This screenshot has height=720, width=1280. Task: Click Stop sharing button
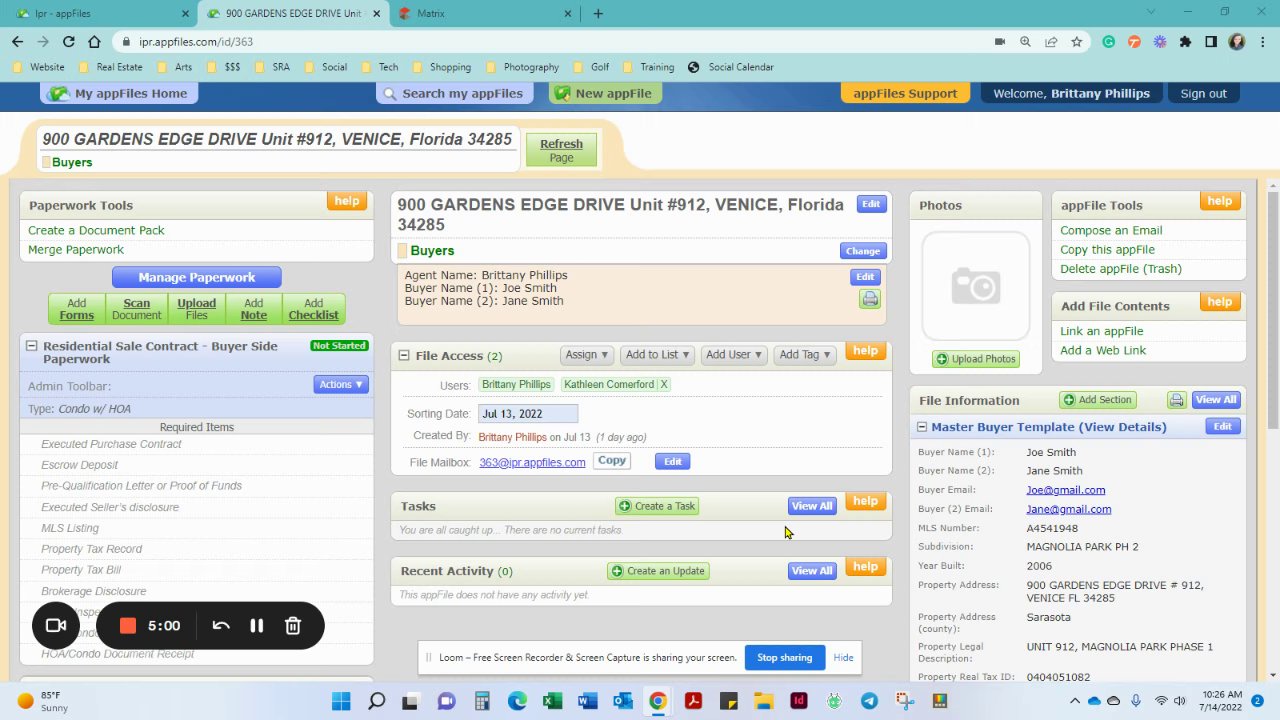click(x=784, y=657)
